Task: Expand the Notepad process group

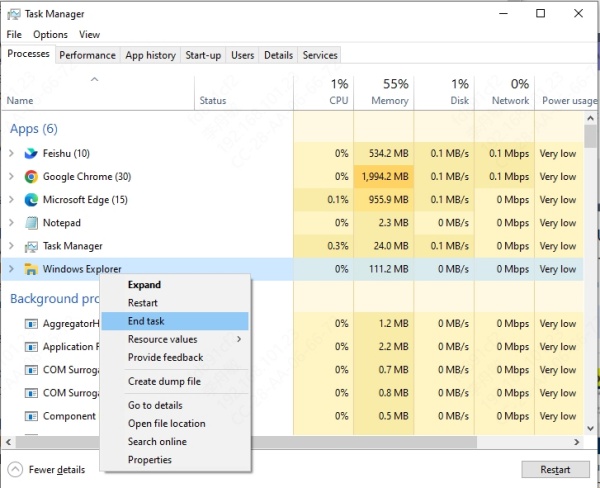Action: (x=11, y=223)
